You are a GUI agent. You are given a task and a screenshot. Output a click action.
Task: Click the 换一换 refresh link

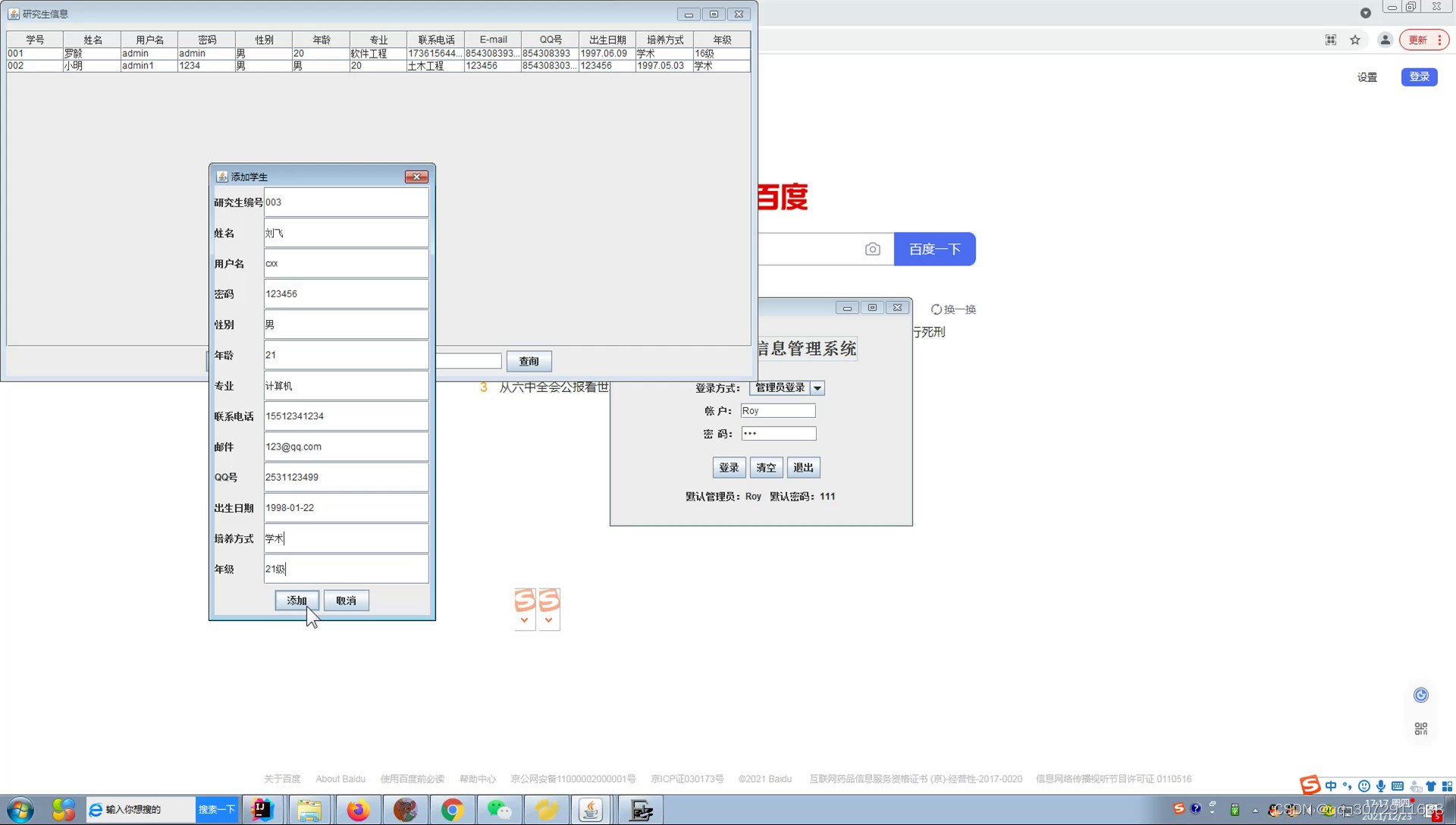tap(953, 309)
